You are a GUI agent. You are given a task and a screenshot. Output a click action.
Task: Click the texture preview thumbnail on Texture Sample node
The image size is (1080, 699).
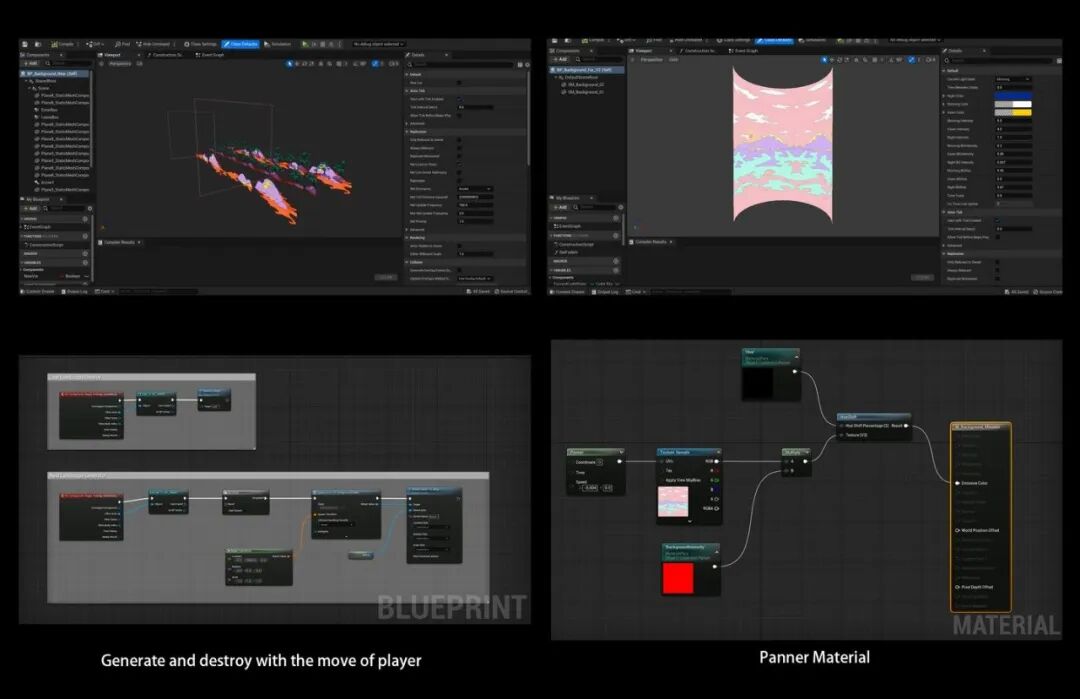click(x=673, y=501)
